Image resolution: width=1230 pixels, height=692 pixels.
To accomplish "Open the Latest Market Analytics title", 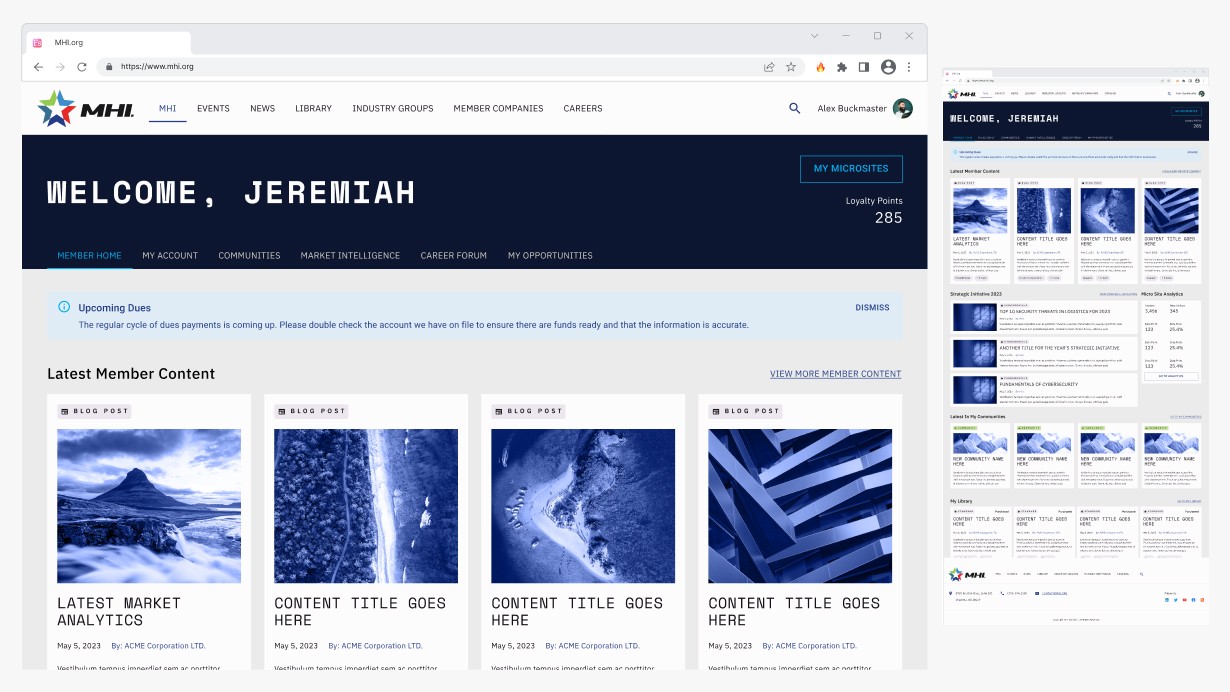I will [x=119, y=611].
